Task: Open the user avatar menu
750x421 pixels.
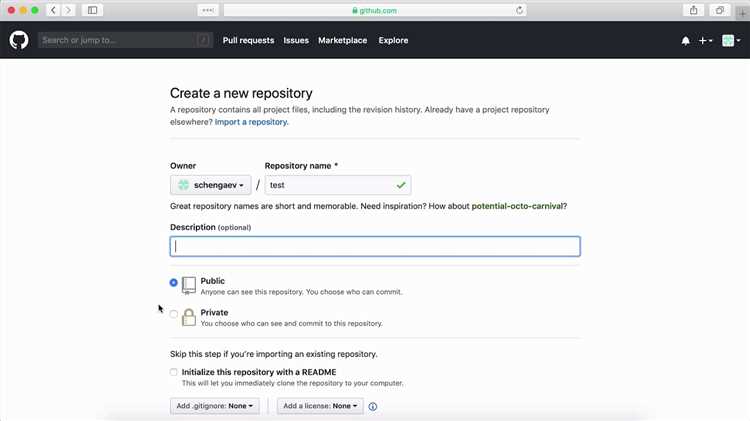Action: [731, 41]
